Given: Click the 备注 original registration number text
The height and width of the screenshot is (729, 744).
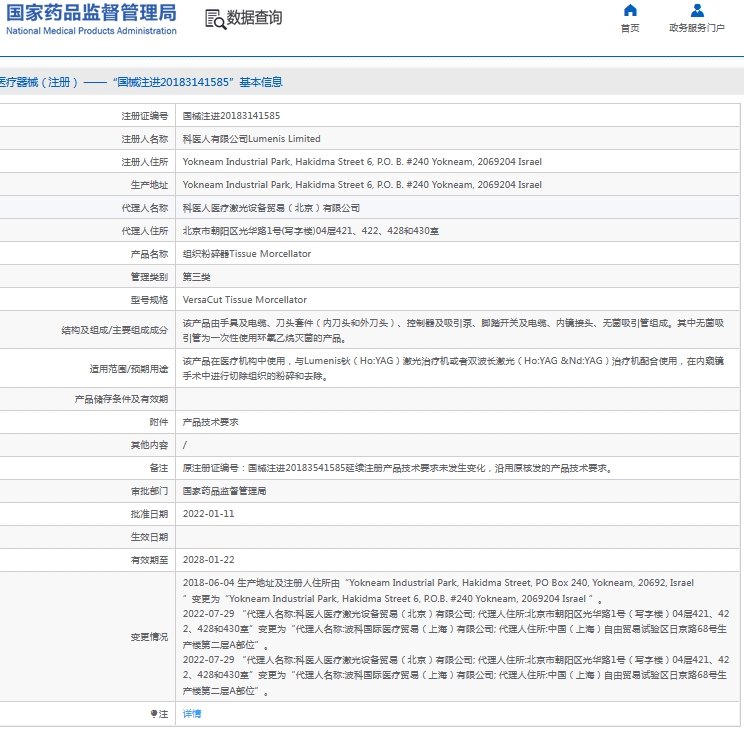Looking at the screenshot, I should pos(398,468).
